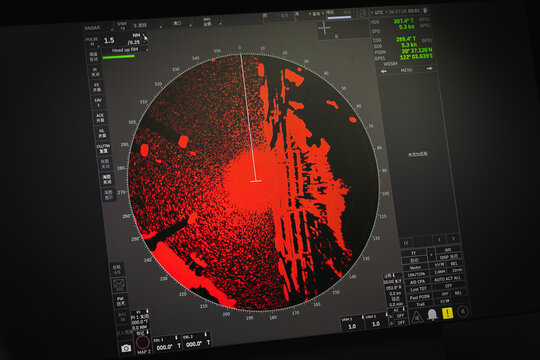The height and width of the screenshot is (360, 540).
Task: Select the AIS tab in target panel
Action: pyautogui.click(x=448, y=249)
